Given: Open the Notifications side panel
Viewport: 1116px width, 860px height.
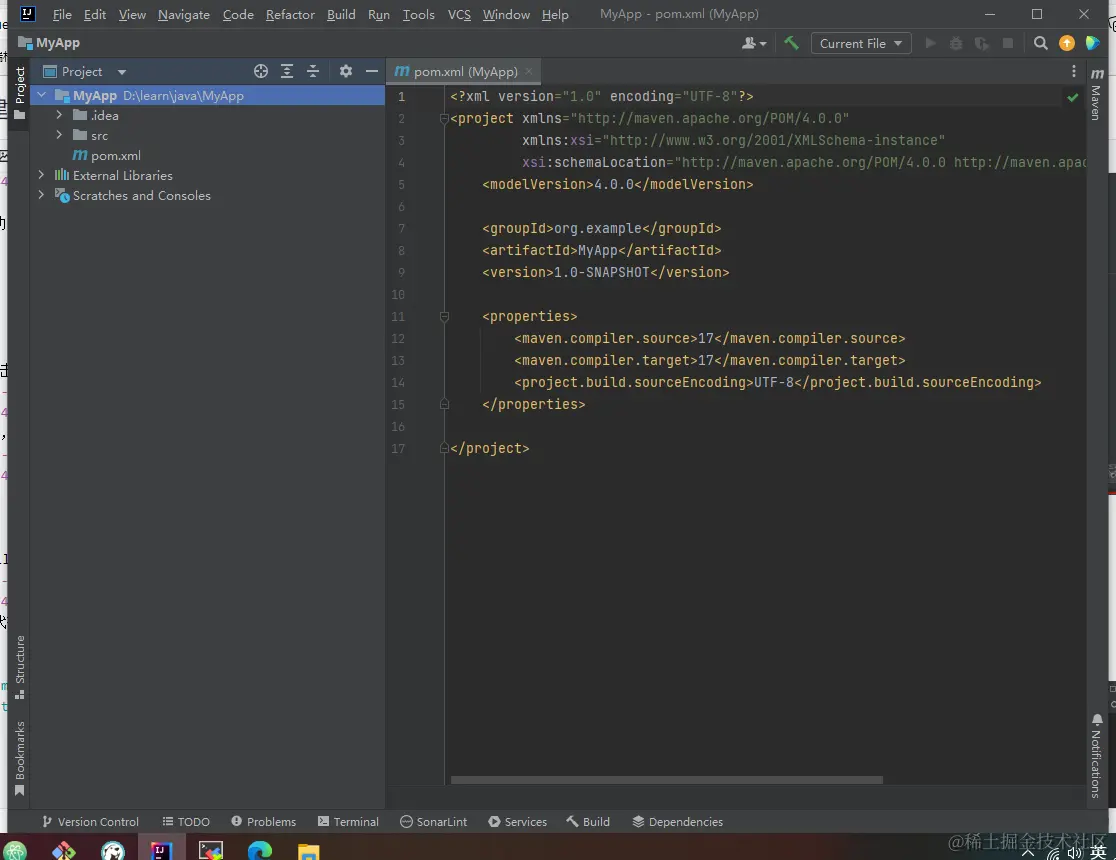Looking at the screenshot, I should tap(1097, 756).
